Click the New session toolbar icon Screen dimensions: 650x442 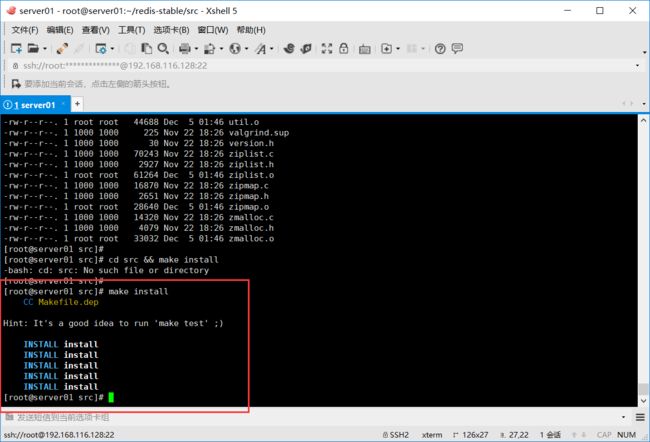(x=16, y=49)
